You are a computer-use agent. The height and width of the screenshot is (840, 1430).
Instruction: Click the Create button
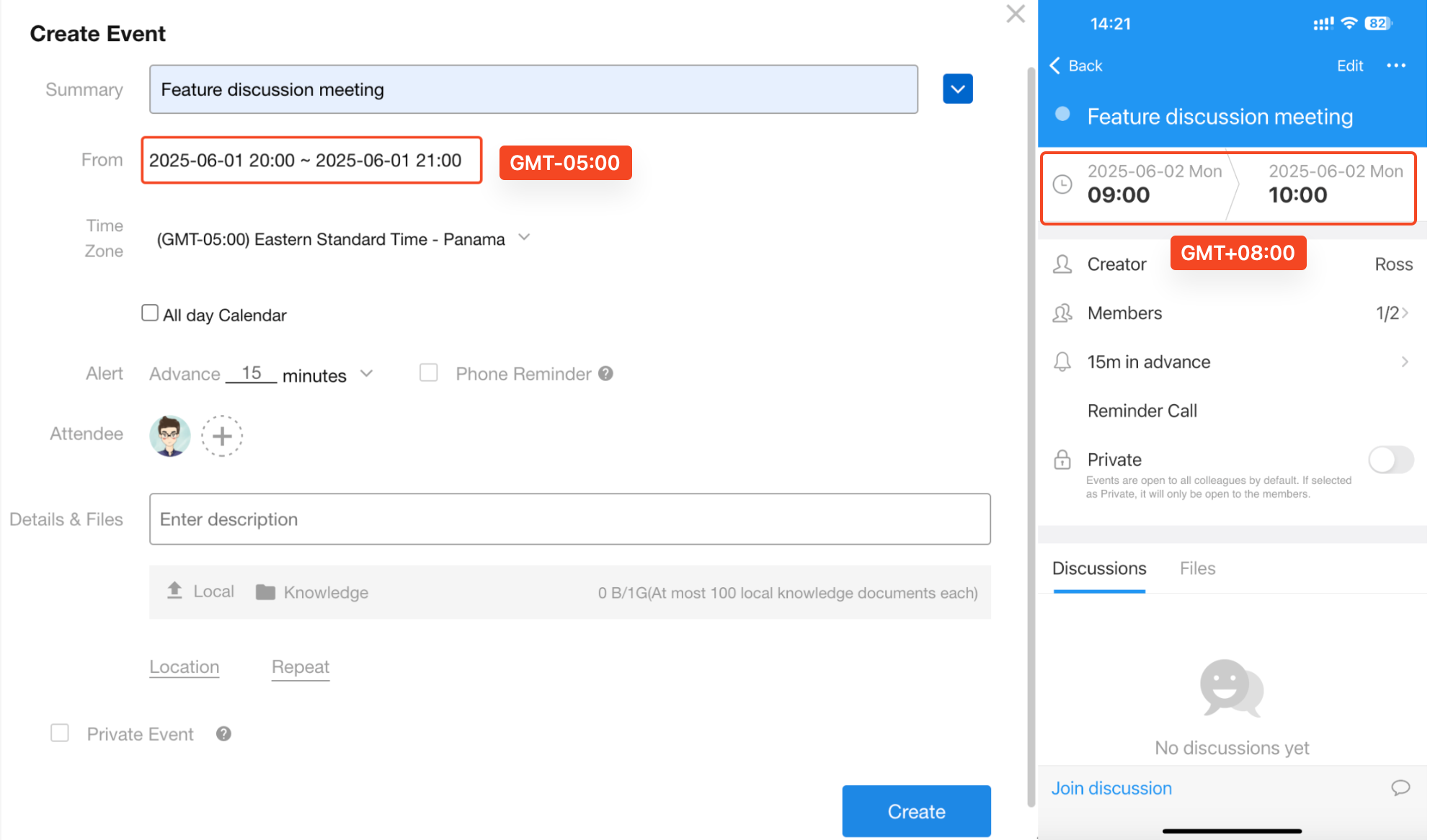coord(916,811)
